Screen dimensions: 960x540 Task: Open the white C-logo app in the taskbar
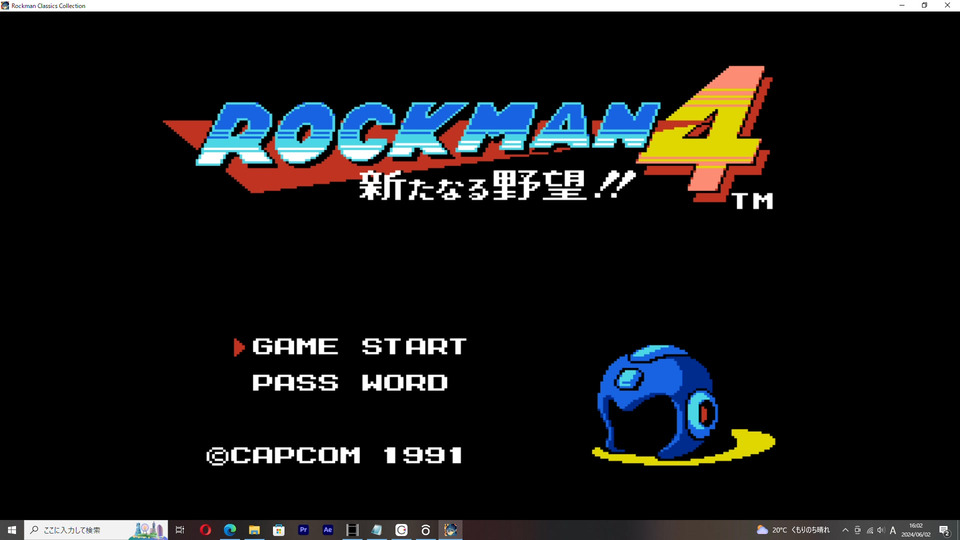[x=401, y=530]
